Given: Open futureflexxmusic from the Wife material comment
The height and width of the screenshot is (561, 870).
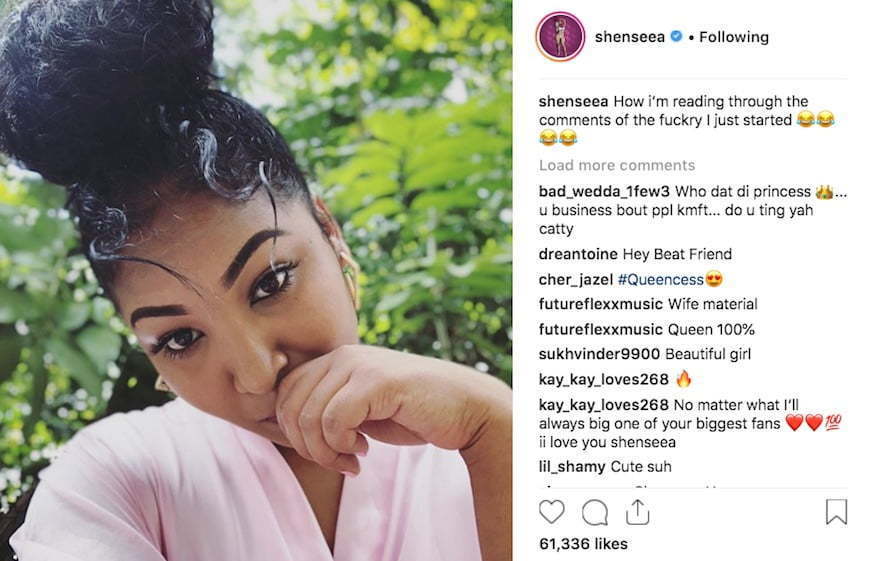Looking at the screenshot, I should pyautogui.click(x=600, y=304).
